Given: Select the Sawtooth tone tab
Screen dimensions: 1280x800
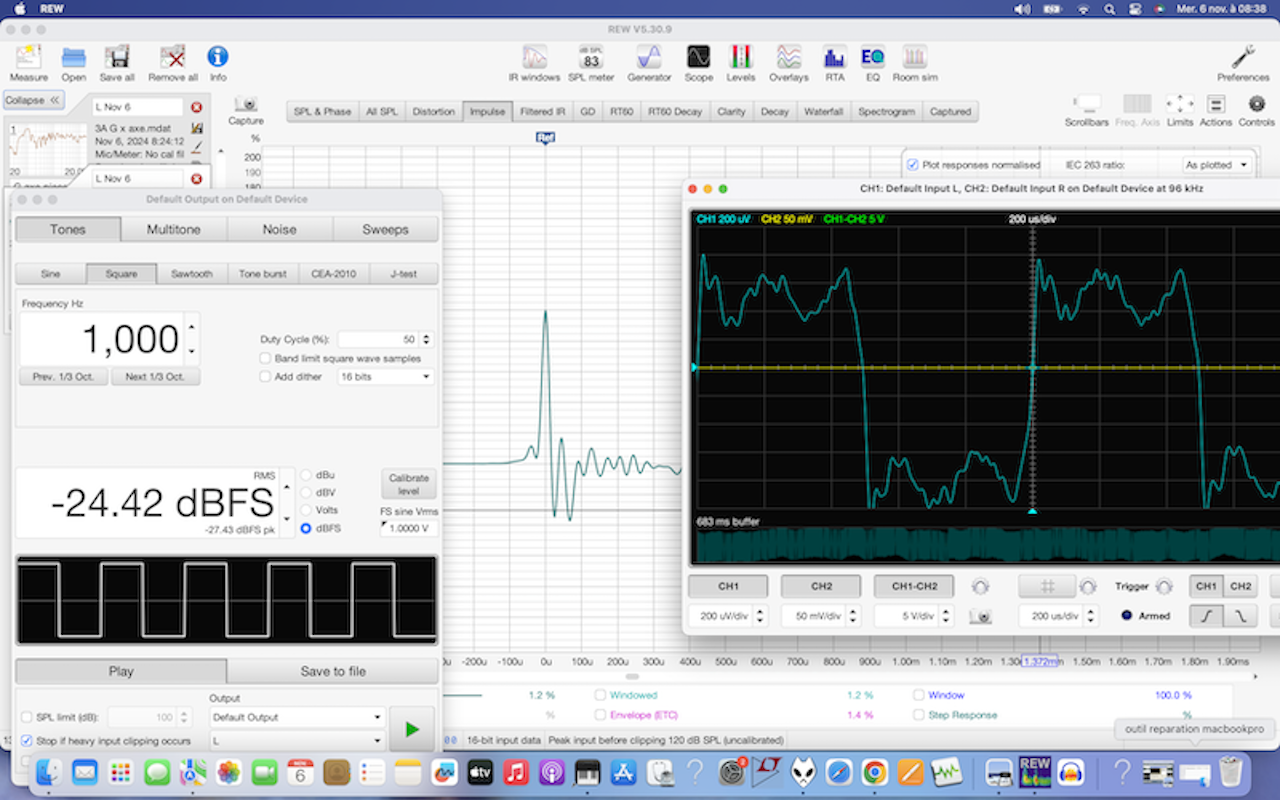Looking at the screenshot, I should [x=191, y=273].
